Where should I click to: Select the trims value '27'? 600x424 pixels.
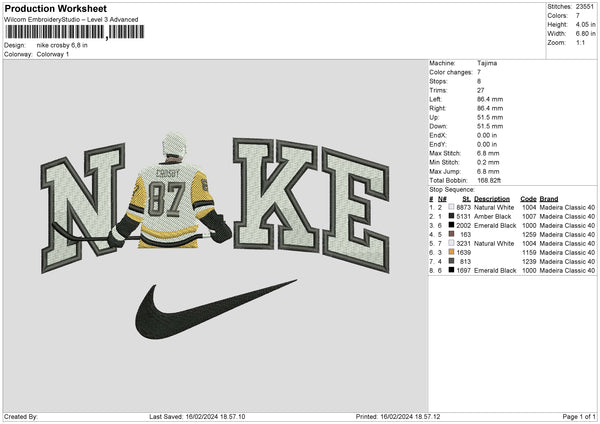click(x=481, y=90)
